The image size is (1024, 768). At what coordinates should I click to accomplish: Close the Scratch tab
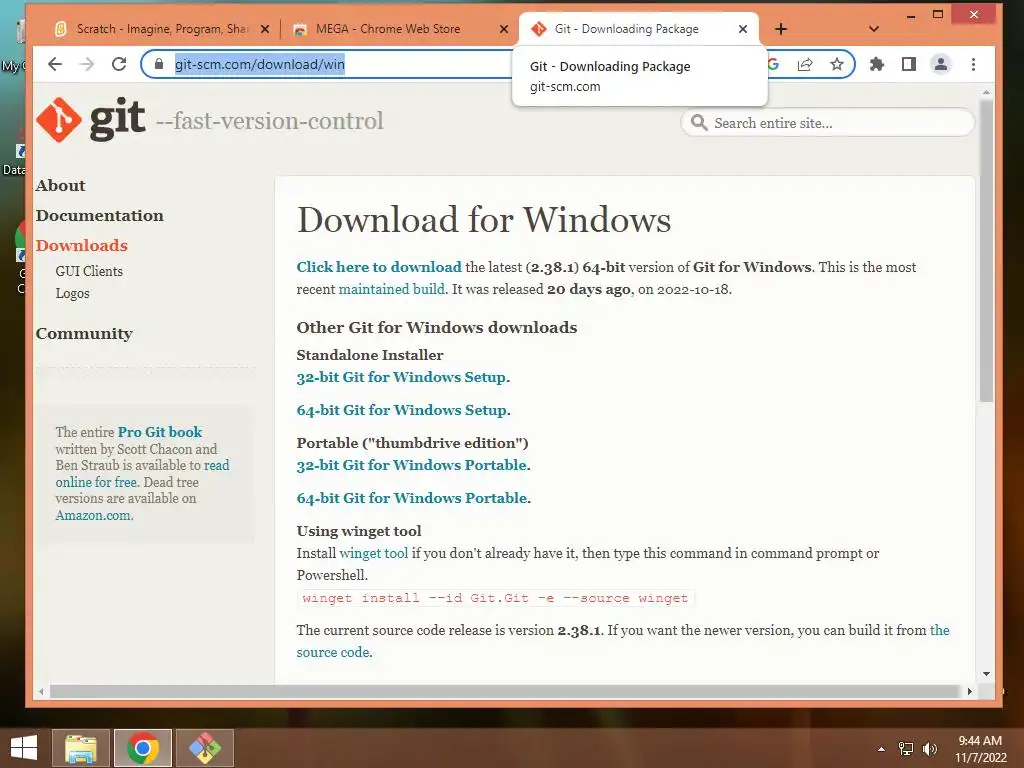tap(264, 29)
